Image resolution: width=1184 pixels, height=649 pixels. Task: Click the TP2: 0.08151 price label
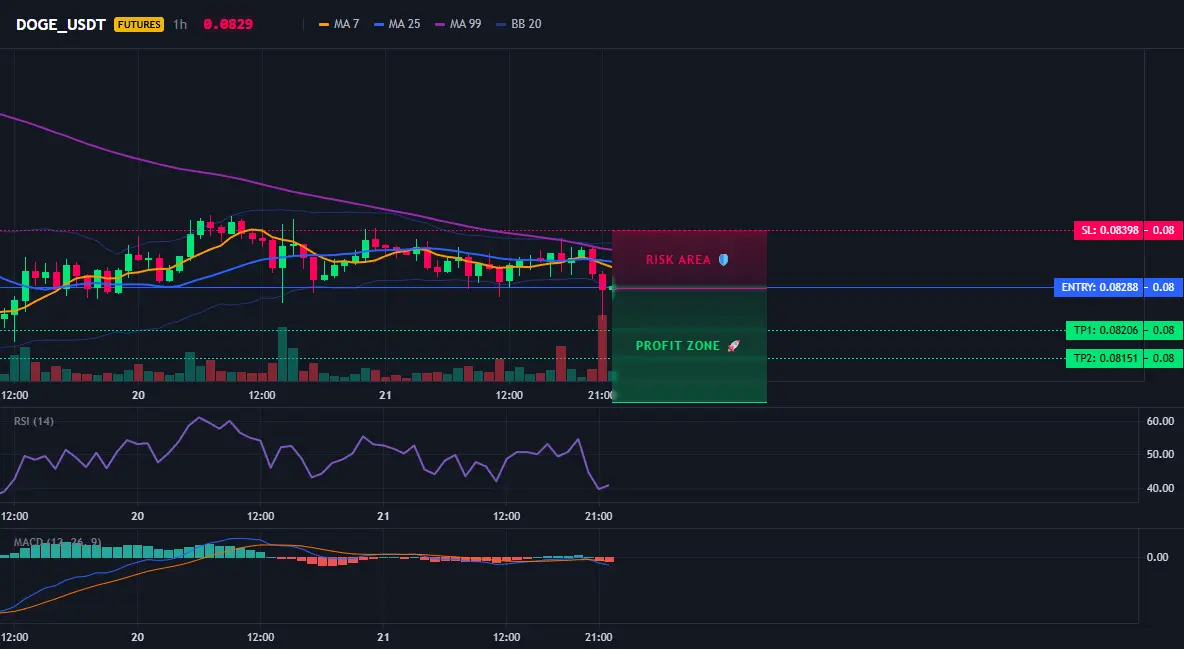[1105, 358]
